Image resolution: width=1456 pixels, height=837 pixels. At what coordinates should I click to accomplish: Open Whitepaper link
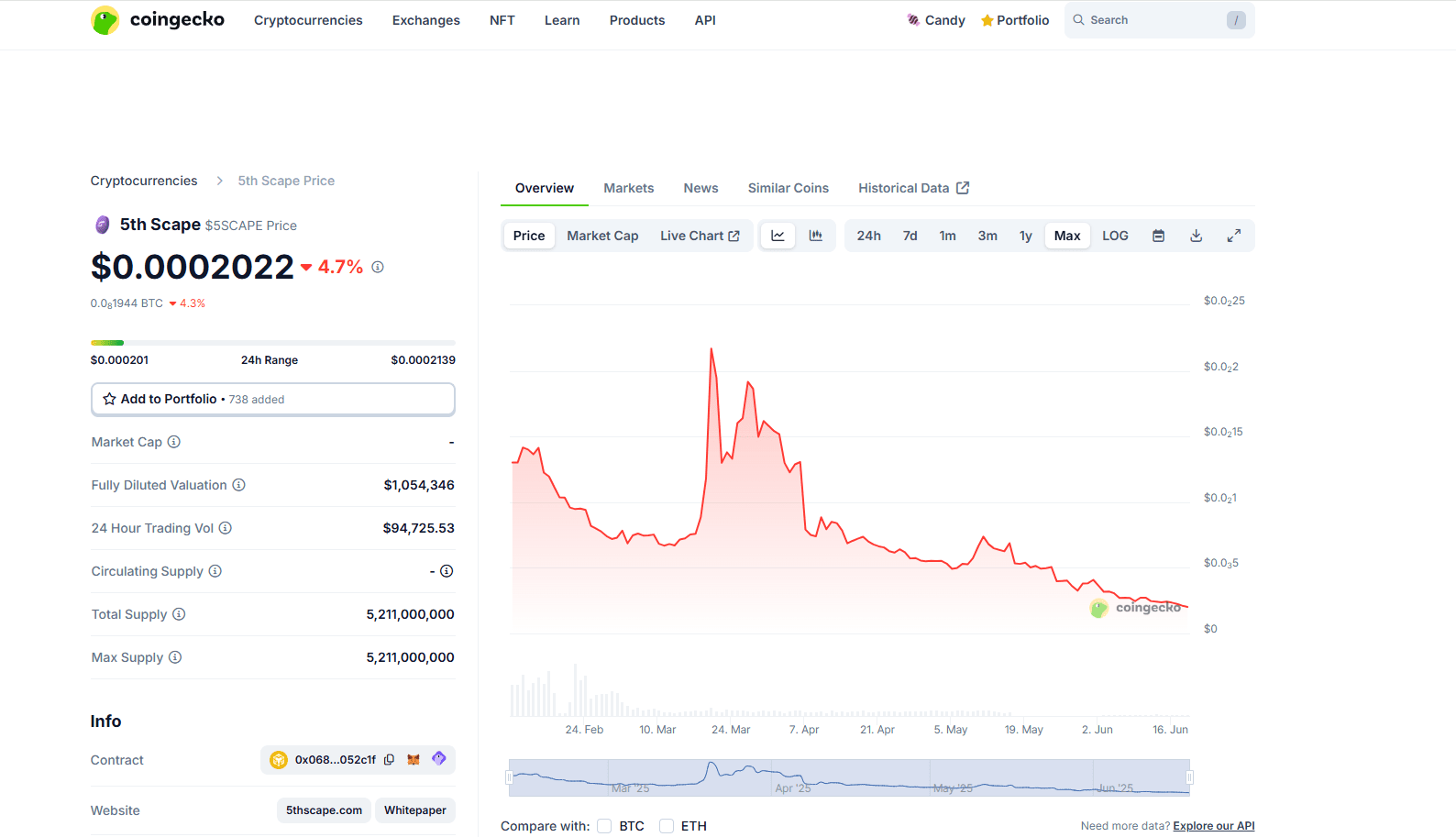pyautogui.click(x=415, y=810)
